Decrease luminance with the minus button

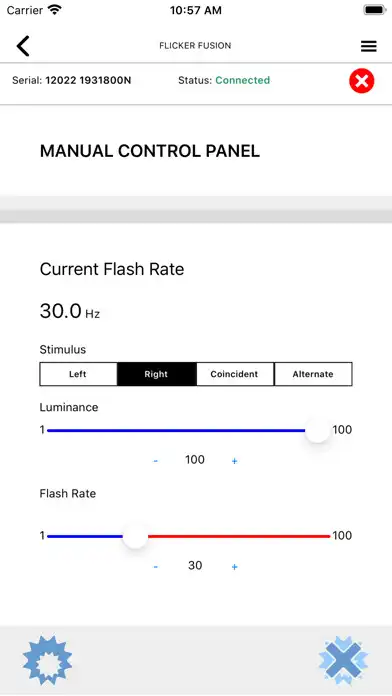click(155, 461)
